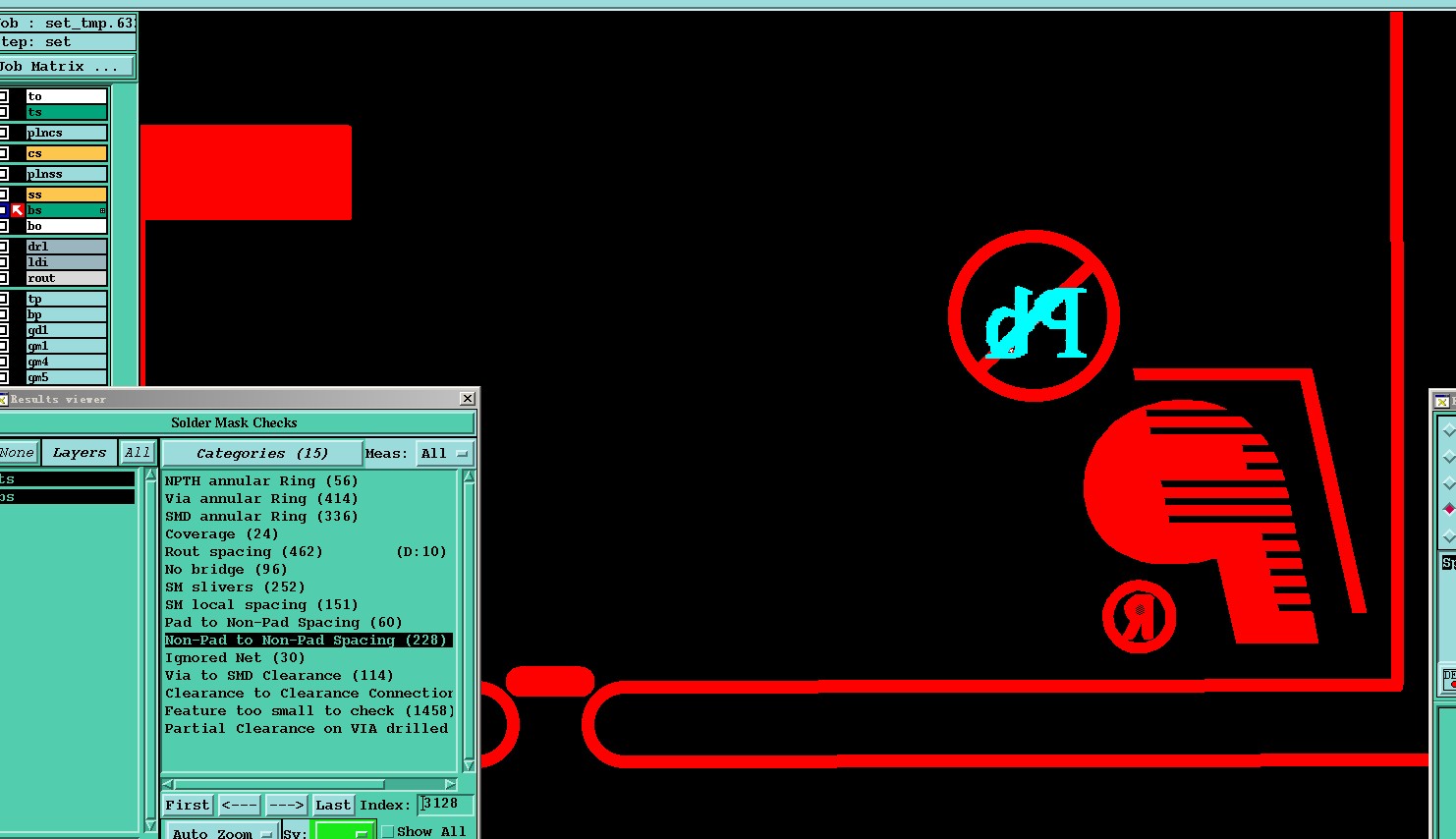This screenshot has height=839, width=1456.
Task: Open the Auto Zoom dropdown
Action: (x=221, y=831)
